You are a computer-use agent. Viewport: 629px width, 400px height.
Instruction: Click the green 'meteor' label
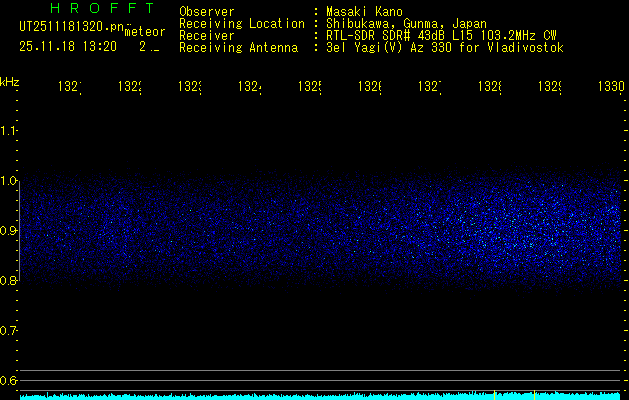point(145,33)
